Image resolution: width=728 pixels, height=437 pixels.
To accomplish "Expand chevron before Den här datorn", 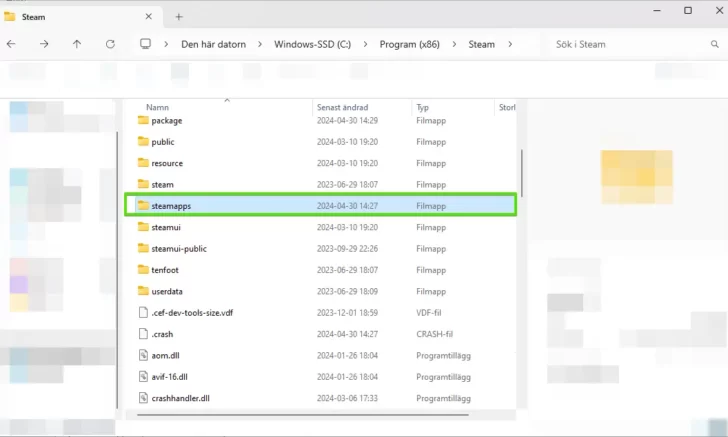I will (166, 44).
